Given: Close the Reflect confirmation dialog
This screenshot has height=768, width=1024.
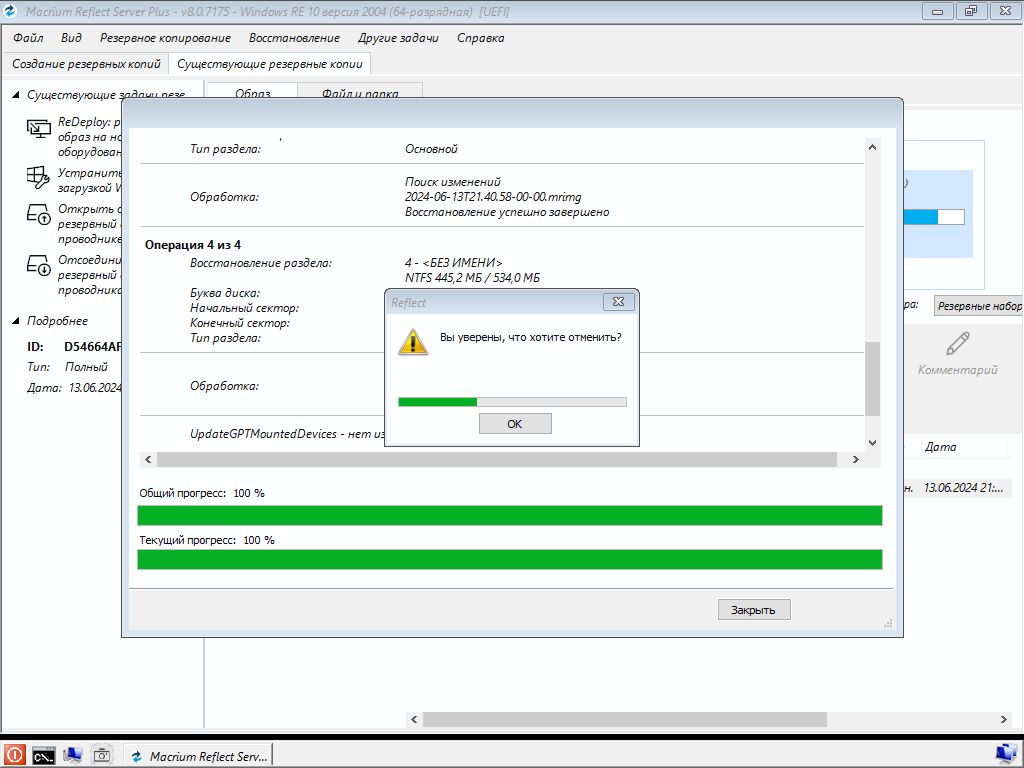Looking at the screenshot, I should click(x=620, y=302).
